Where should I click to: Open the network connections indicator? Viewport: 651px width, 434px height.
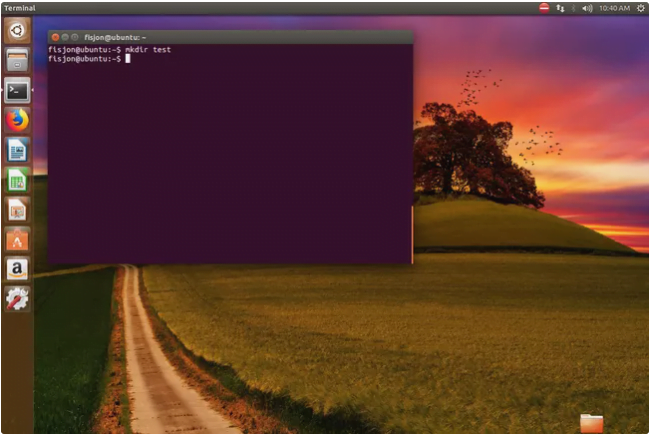(560, 8)
